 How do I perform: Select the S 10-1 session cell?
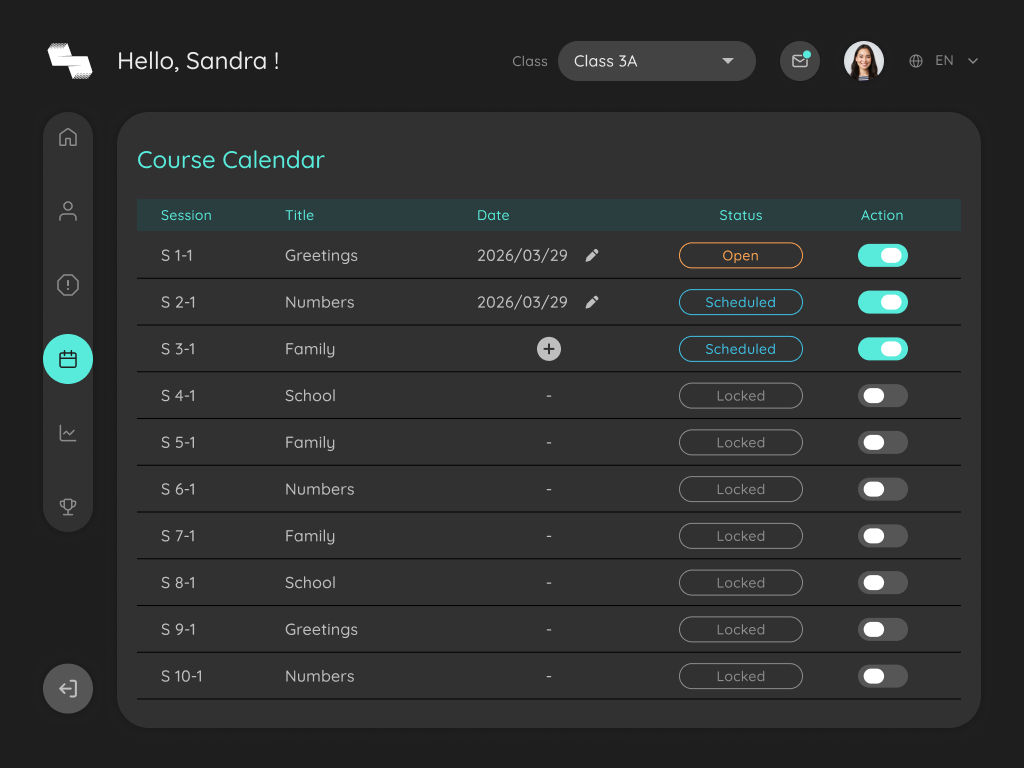[182, 677]
